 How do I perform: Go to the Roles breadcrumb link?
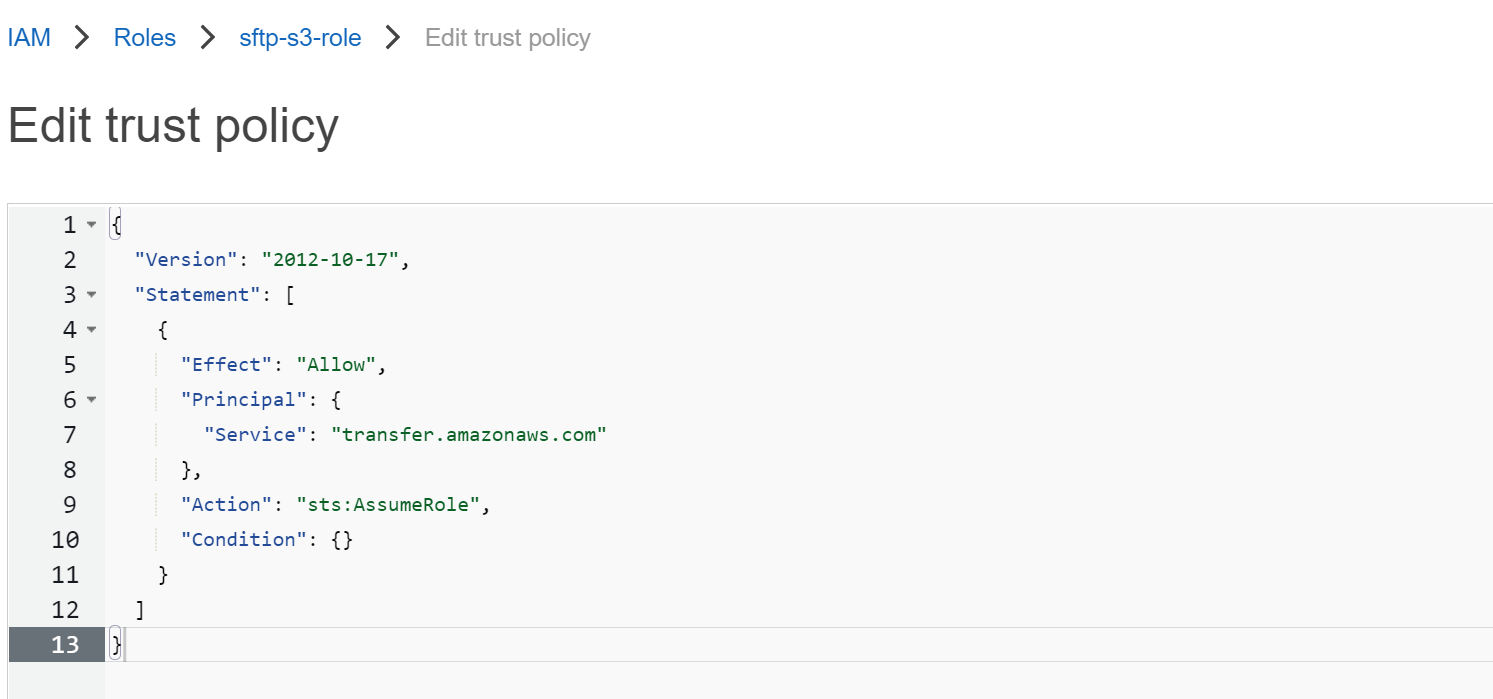pos(145,38)
